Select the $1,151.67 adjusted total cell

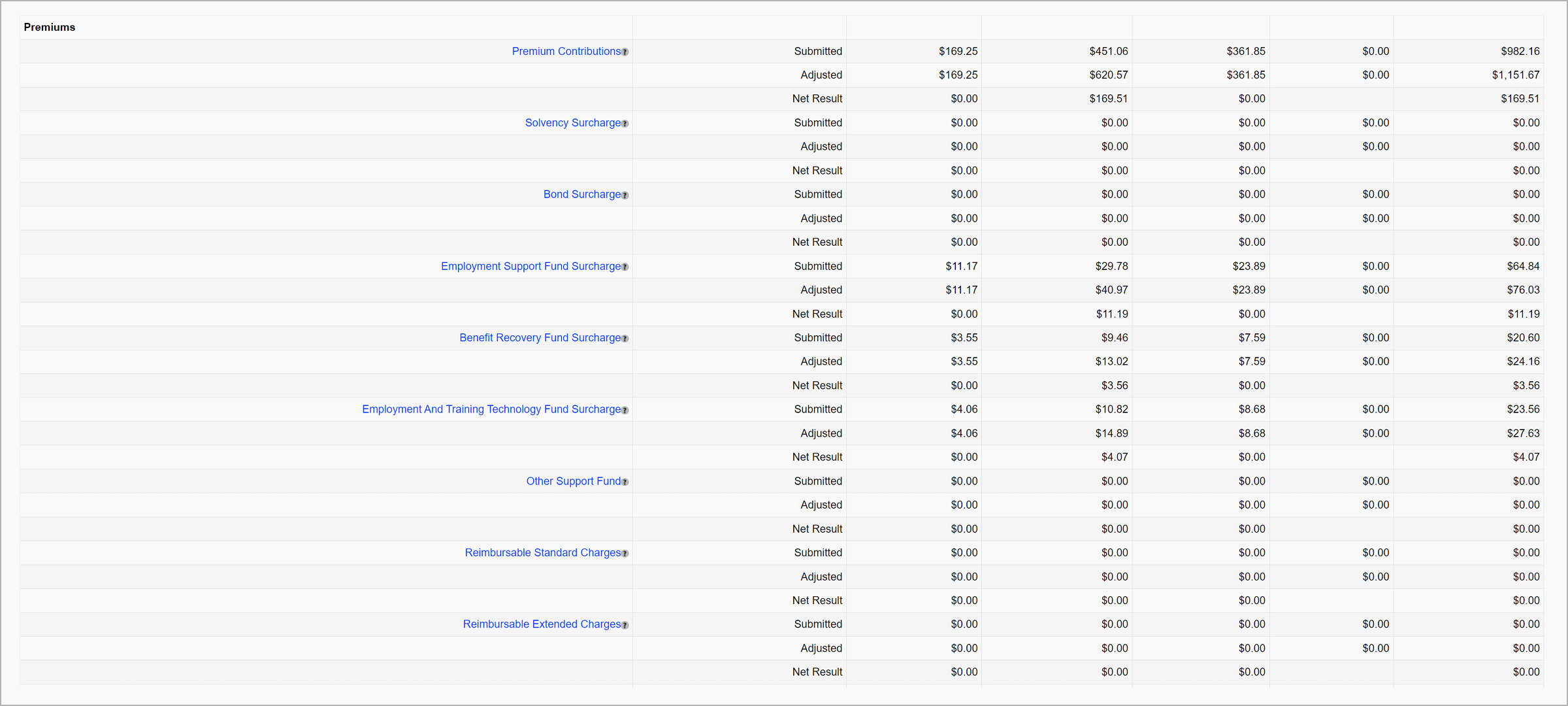pyautogui.click(x=1515, y=75)
